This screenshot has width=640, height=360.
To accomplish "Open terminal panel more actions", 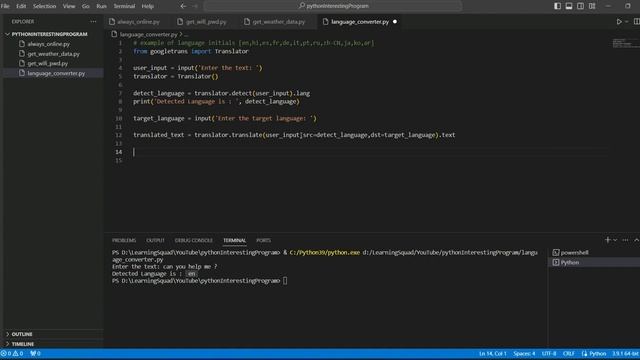I will pos(625,240).
